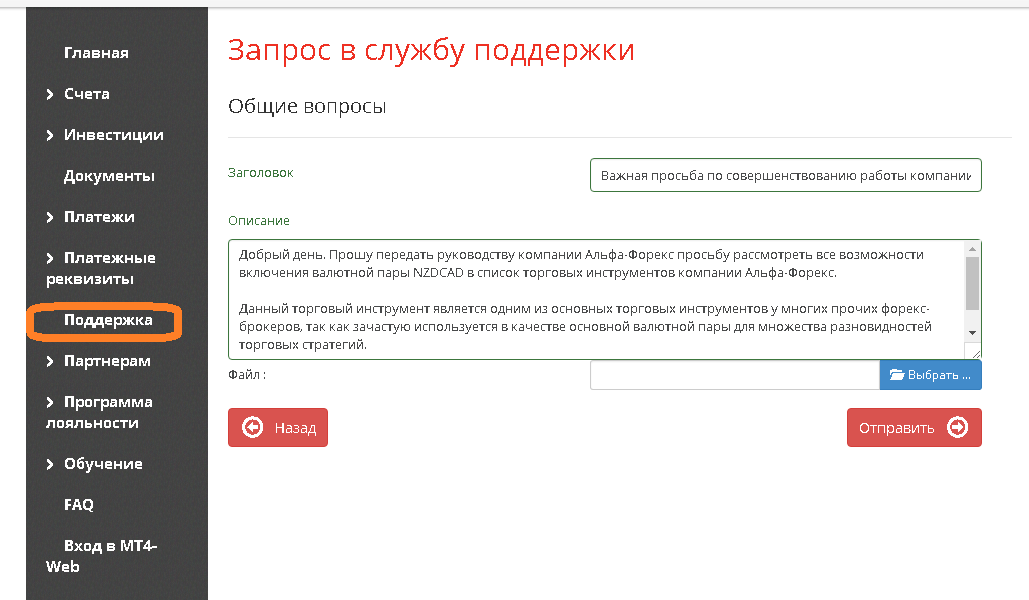The height and width of the screenshot is (600, 1029).
Task: Click the Описание field label
Action: tap(259, 221)
